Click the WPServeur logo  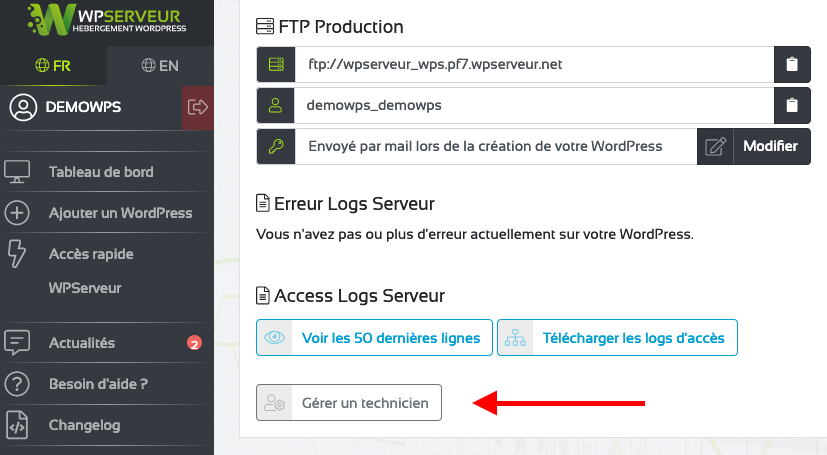[107, 20]
